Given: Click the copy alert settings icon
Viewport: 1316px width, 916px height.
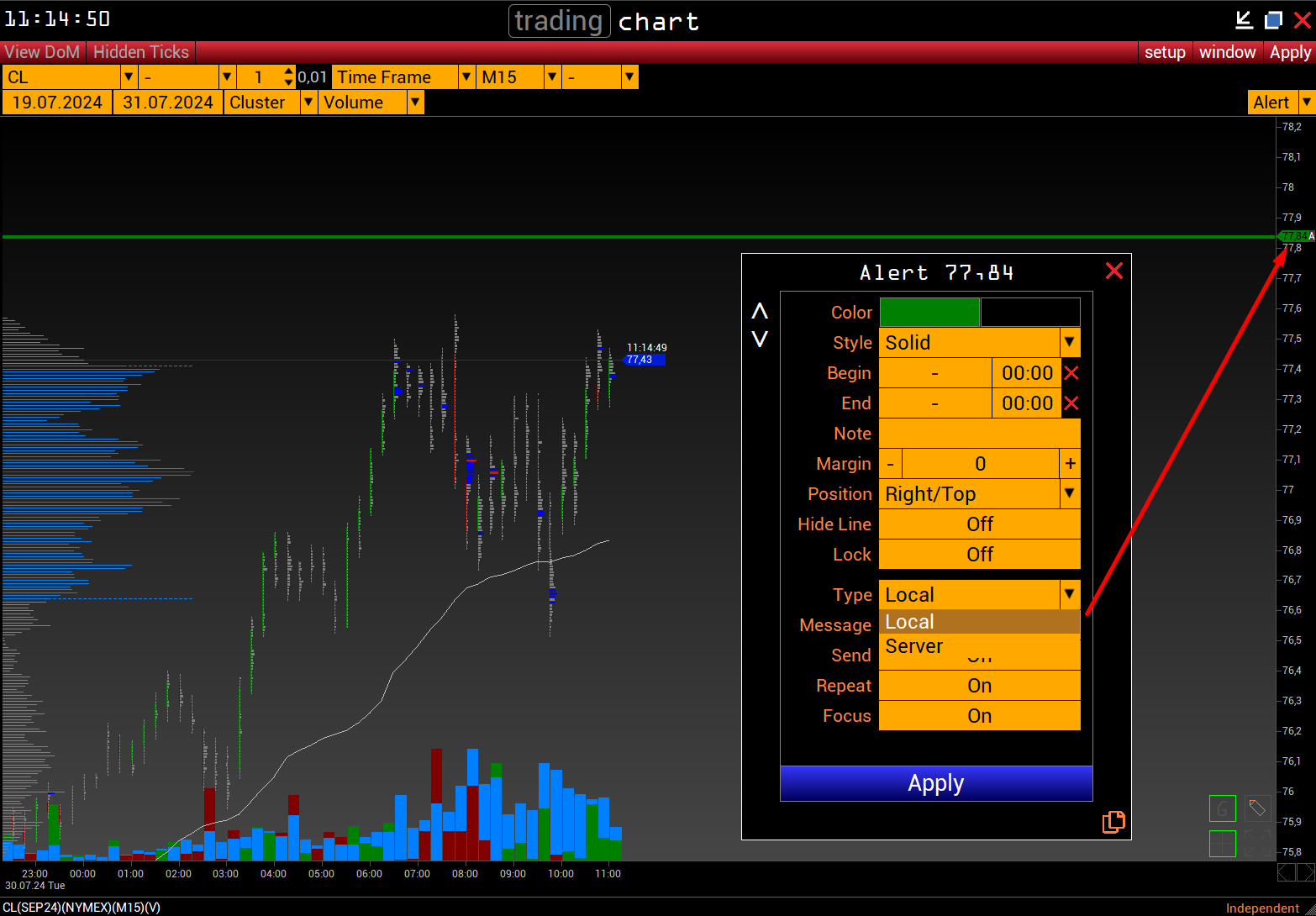Looking at the screenshot, I should point(1113,822).
